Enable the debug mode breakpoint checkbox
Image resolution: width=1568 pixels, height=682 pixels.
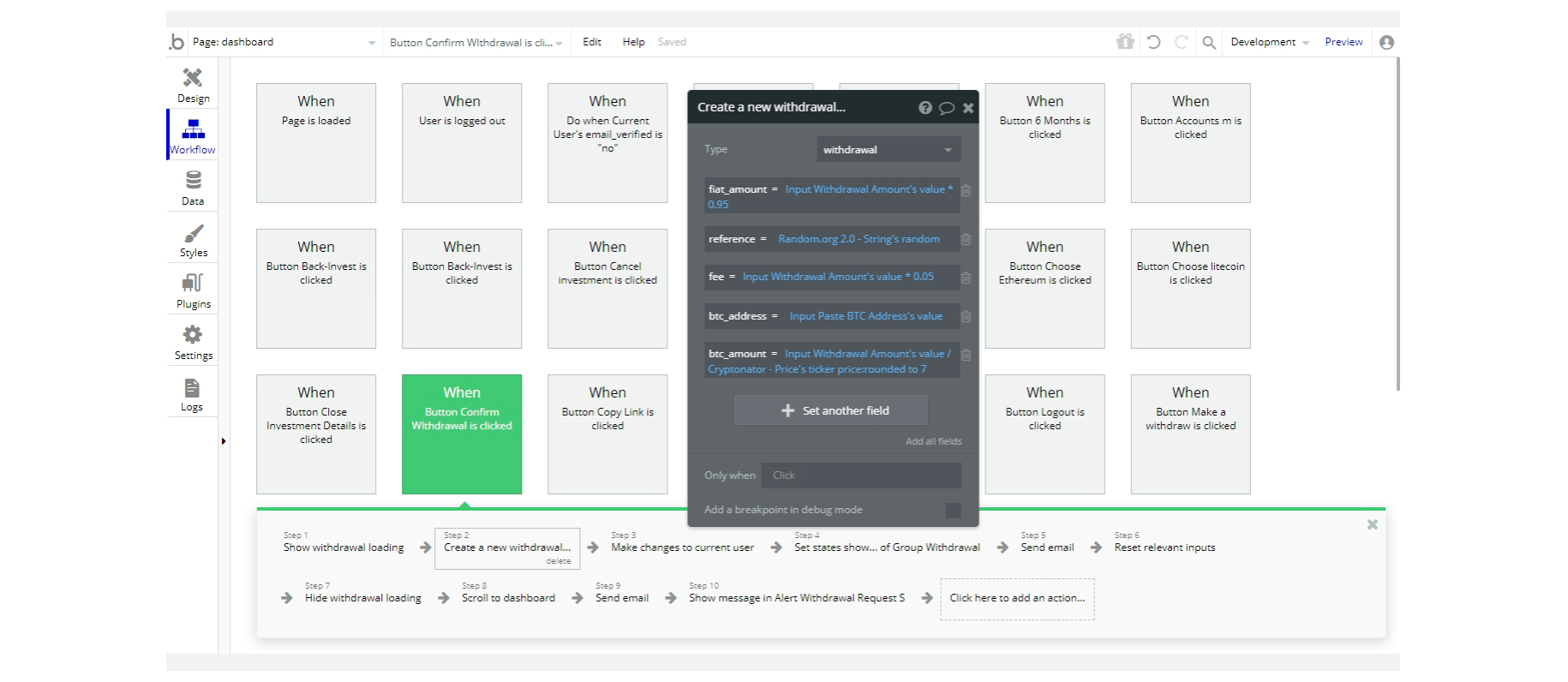click(x=953, y=511)
